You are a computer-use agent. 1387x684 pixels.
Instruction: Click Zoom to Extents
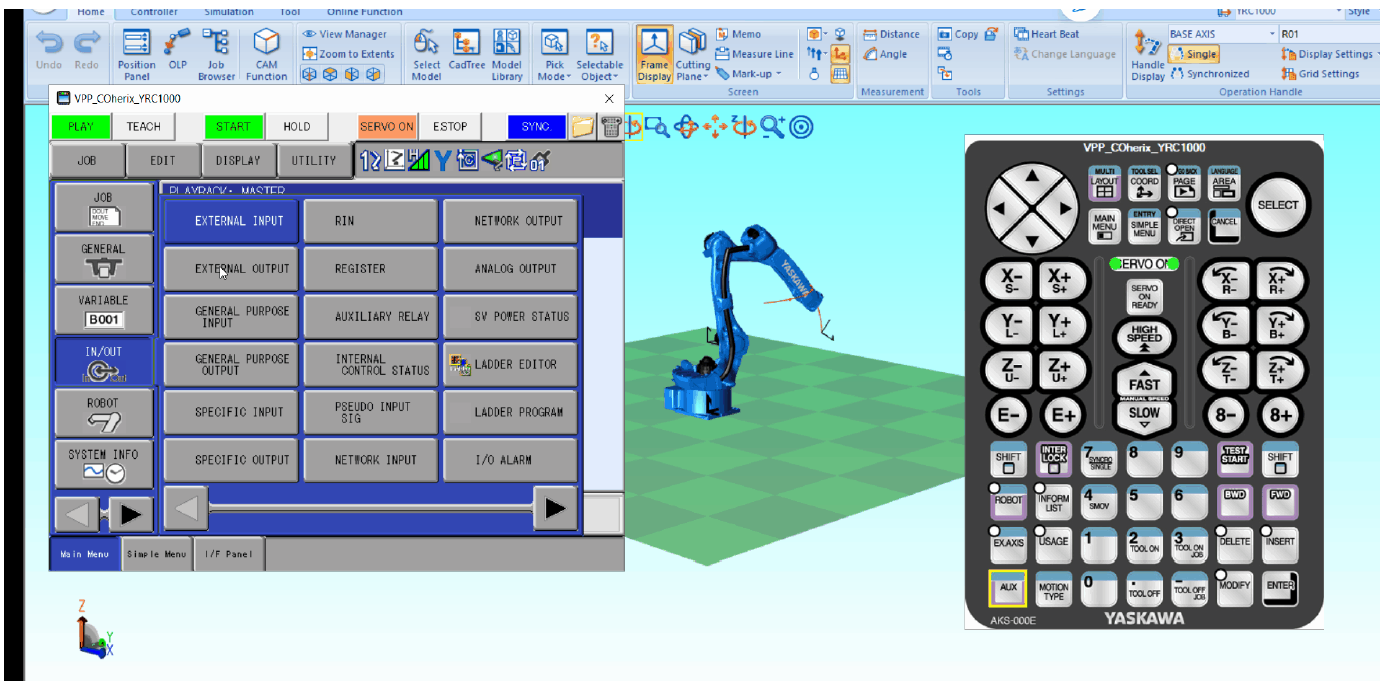[x=349, y=54]
